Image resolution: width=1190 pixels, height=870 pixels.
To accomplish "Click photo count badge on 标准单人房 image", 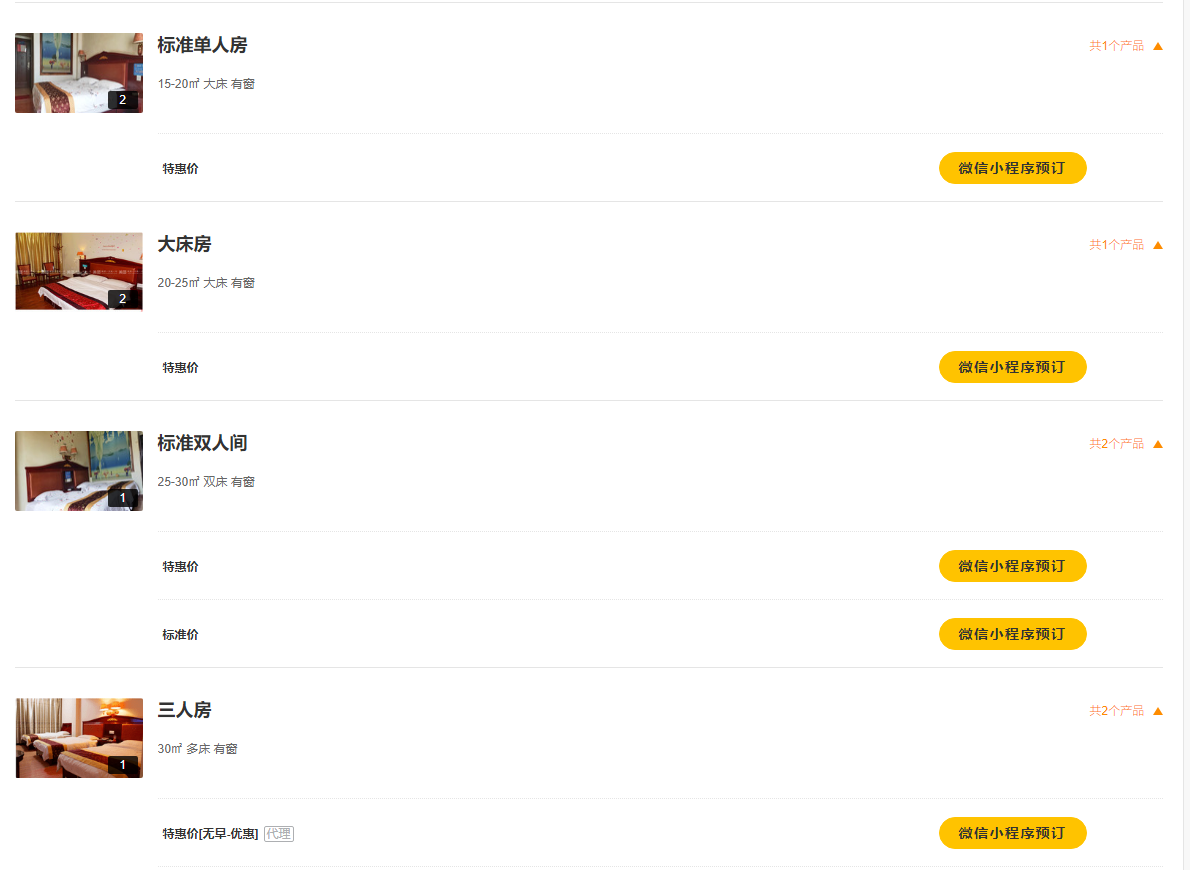I will [122, 100].
